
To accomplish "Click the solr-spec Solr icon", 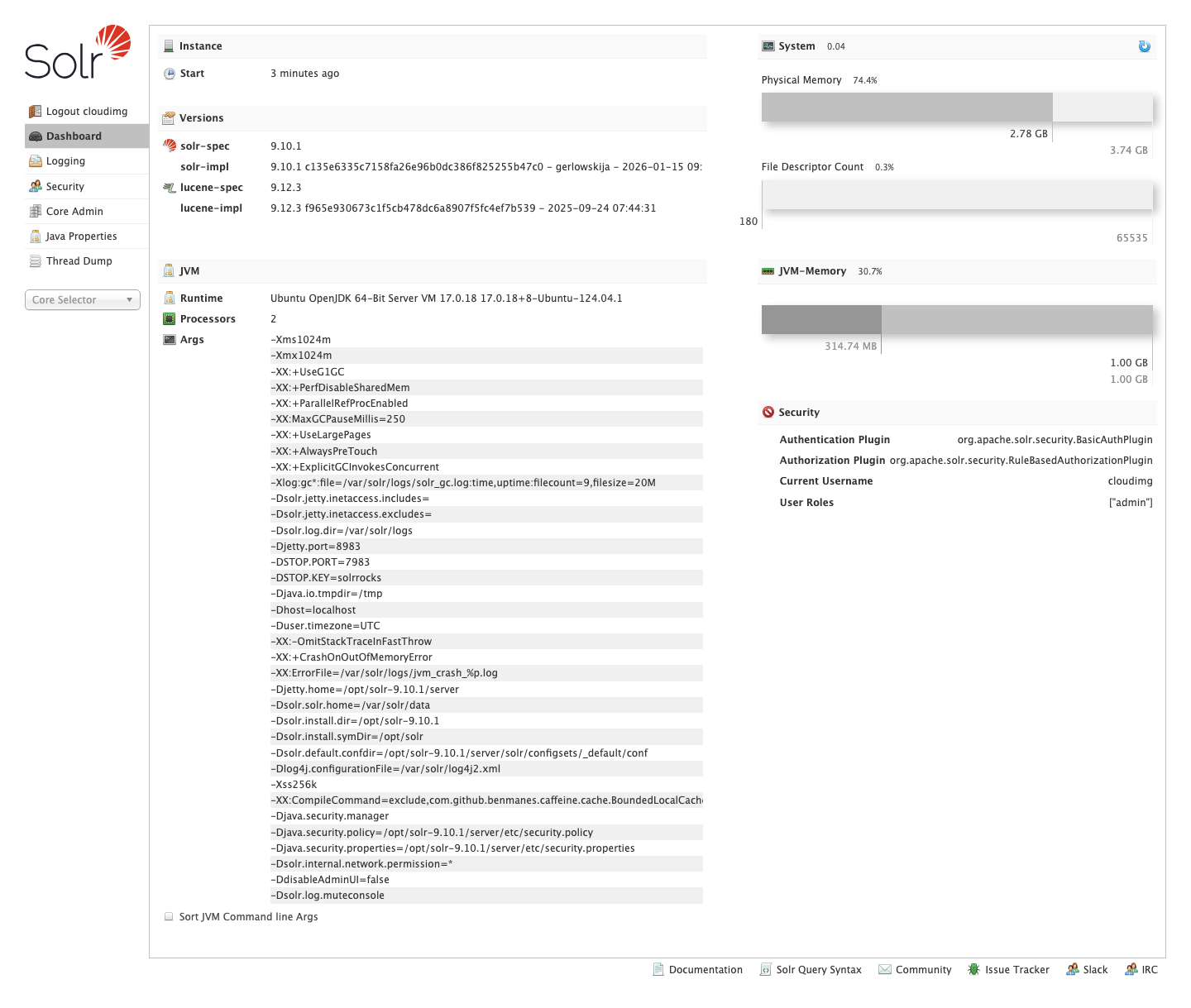I will point(170,146).
